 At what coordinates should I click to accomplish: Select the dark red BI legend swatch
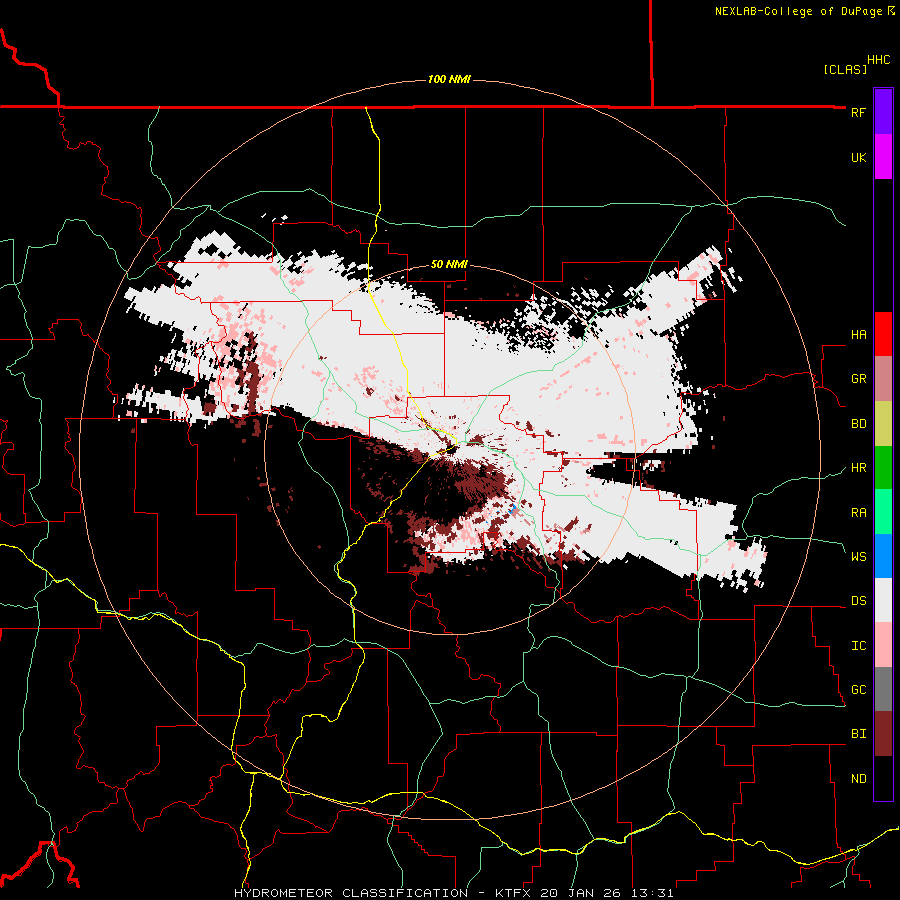point(883,734)
